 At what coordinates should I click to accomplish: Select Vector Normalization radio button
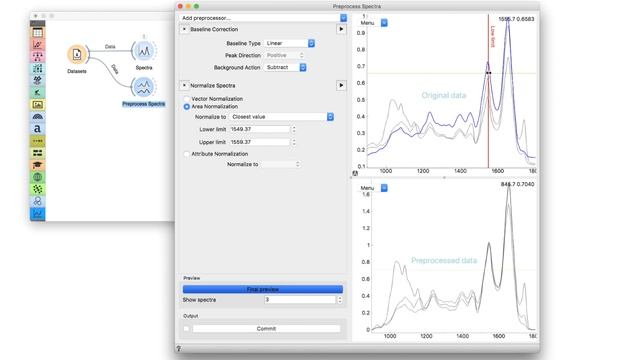(x=187, y=99)
